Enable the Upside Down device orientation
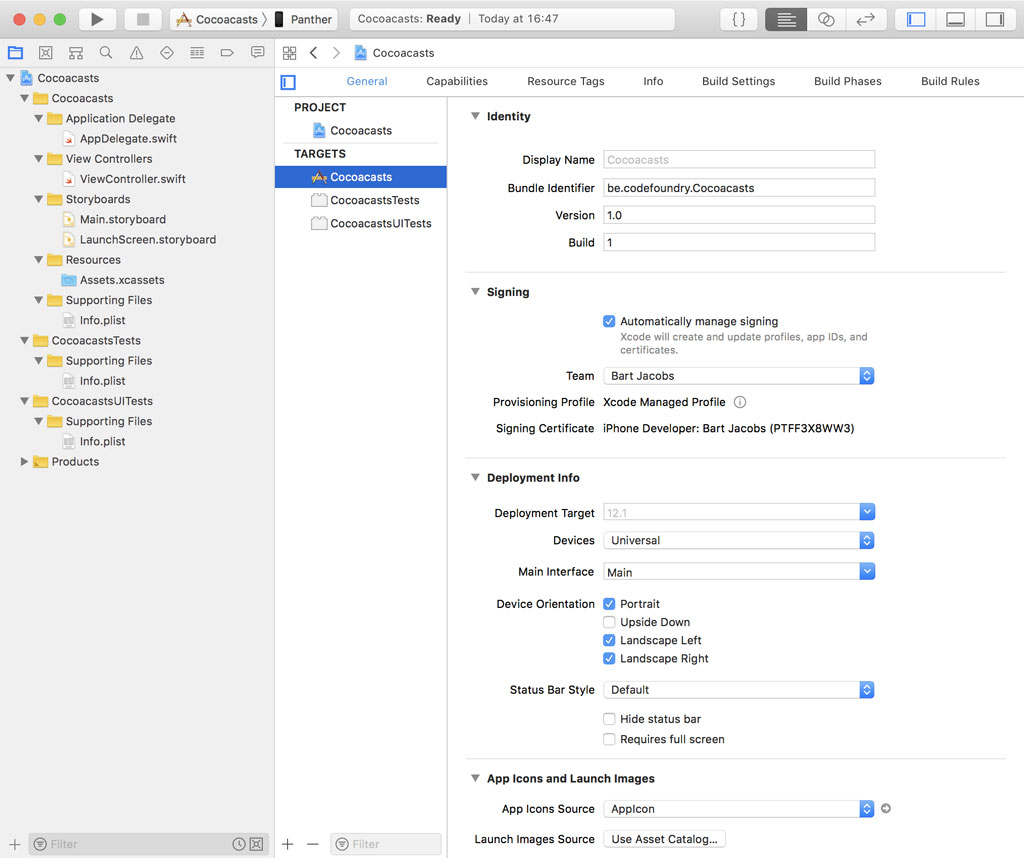The width and height of the screenshot is (1024, 858). click(x=608, y=622)
